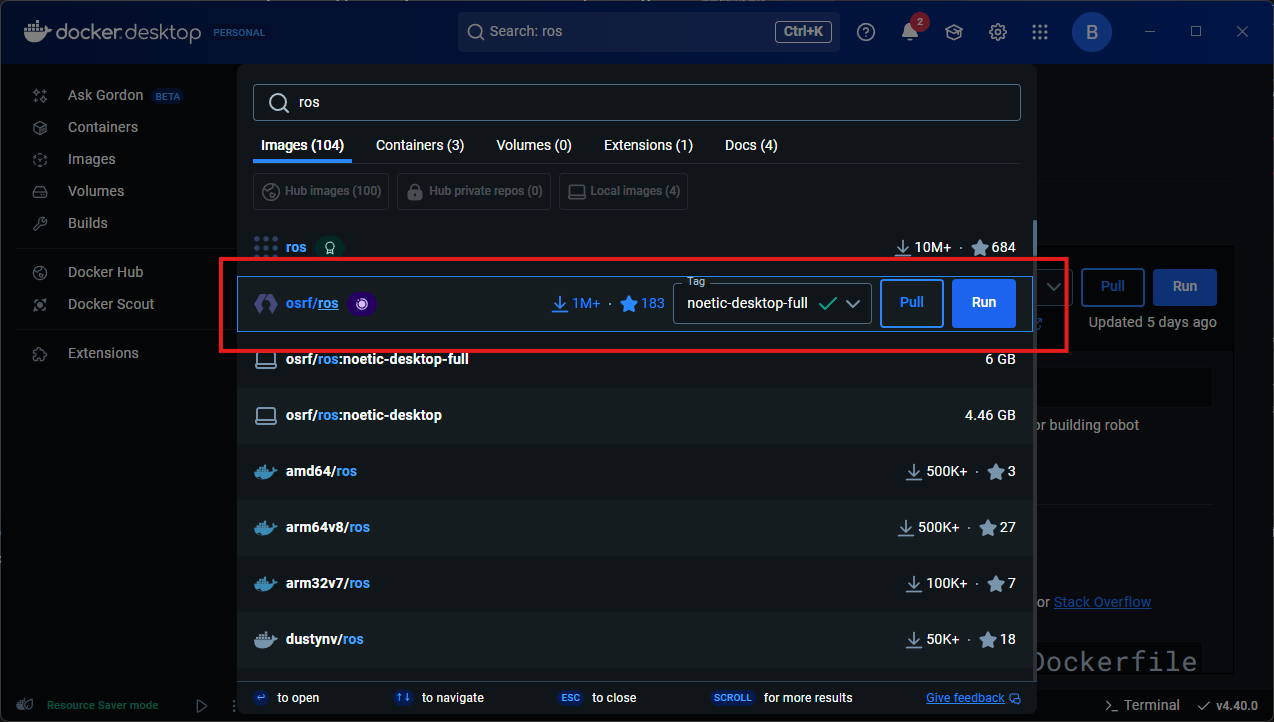1274x722 pixels.
Task: Click the Extensions puzzle icon
Action: coord(40,354)
